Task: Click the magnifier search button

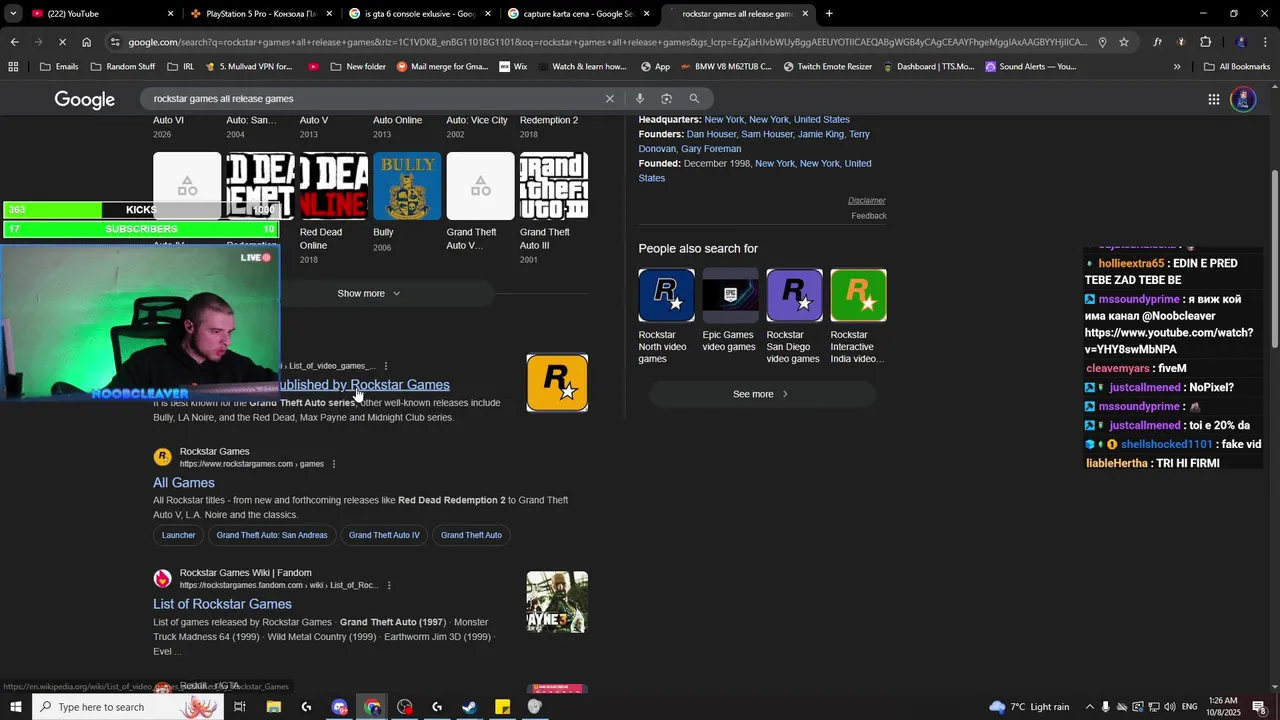Action: coord(694,99)
